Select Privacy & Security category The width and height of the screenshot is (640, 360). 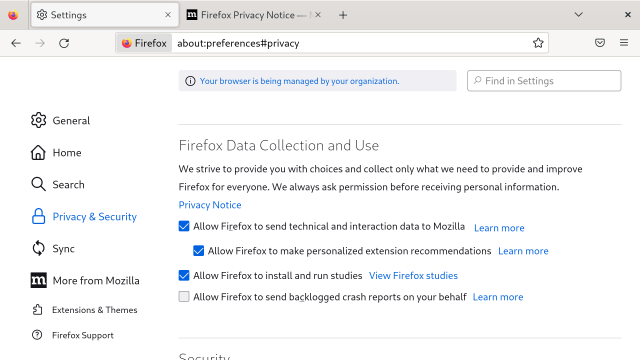pyautogui.click(x=84, y=217)
